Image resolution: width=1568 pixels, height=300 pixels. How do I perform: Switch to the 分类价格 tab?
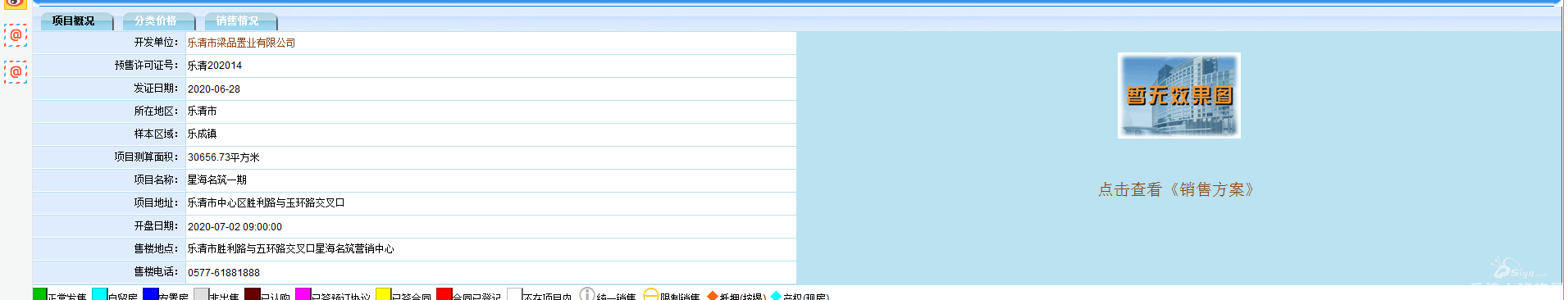tap(156, 21)
